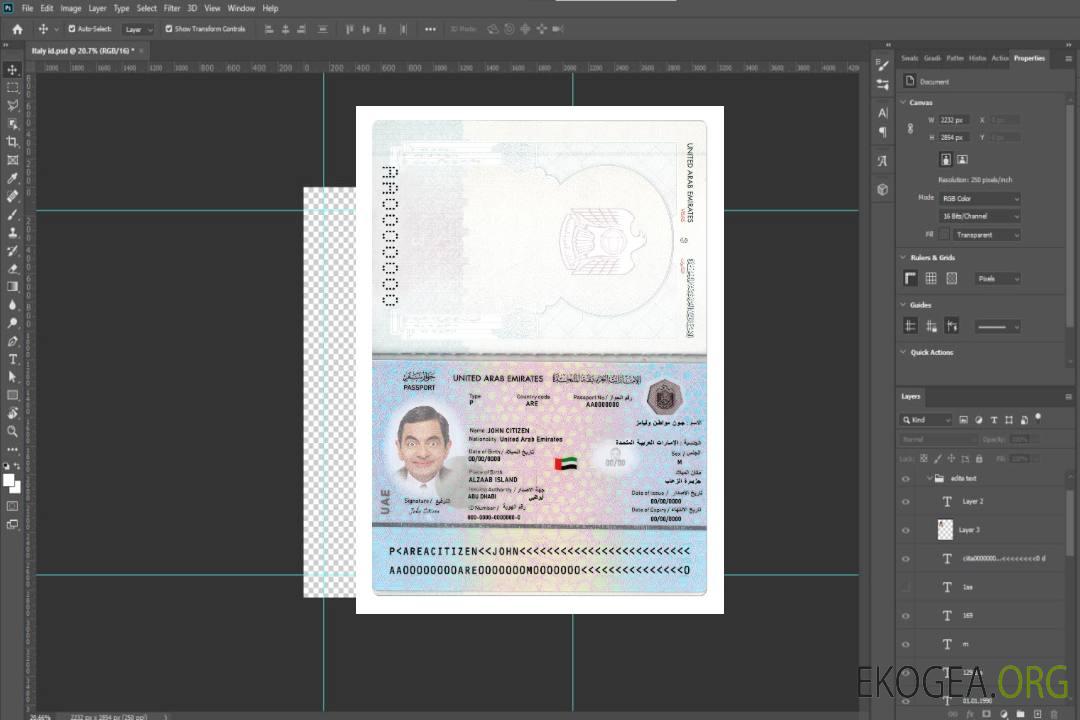The image size is (1080, 720).
Task: Create a new layer with the plus icon
Action: coord(1037,714)
